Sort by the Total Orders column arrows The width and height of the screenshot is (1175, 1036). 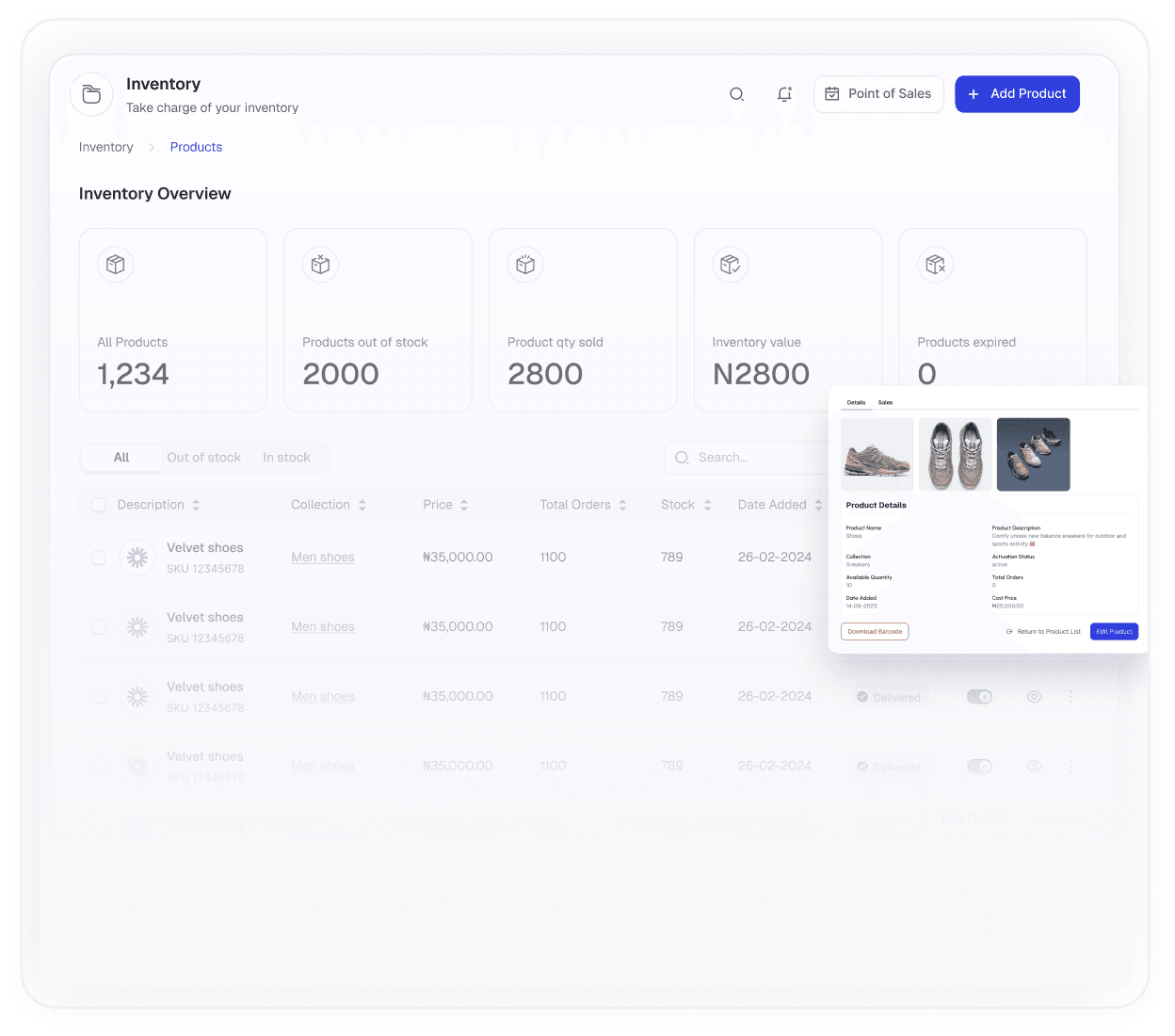(622, 505)
